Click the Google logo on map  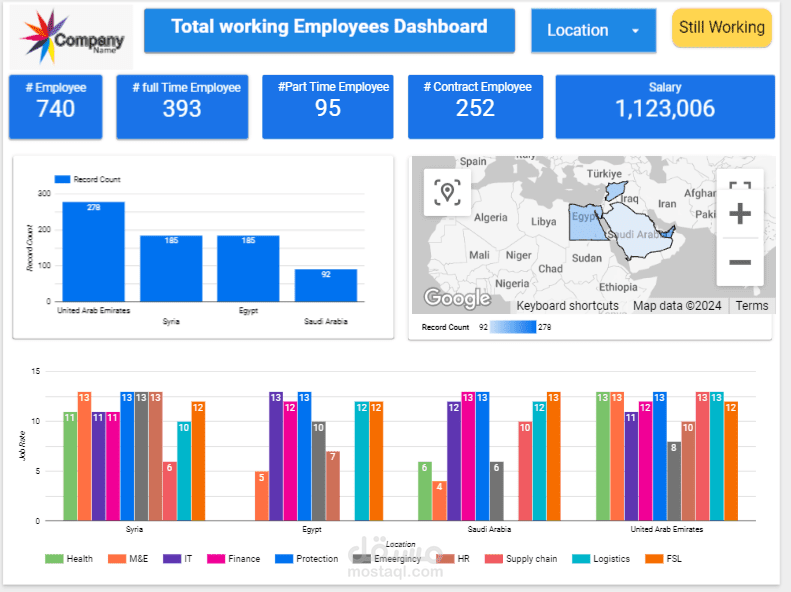coord(457,298)
